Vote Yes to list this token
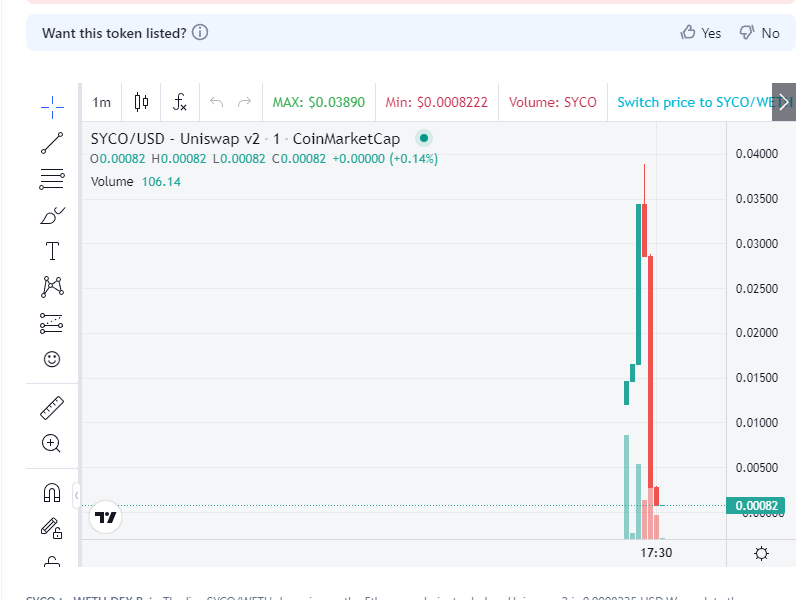800x600 pixels. click(x=700, y=32)
